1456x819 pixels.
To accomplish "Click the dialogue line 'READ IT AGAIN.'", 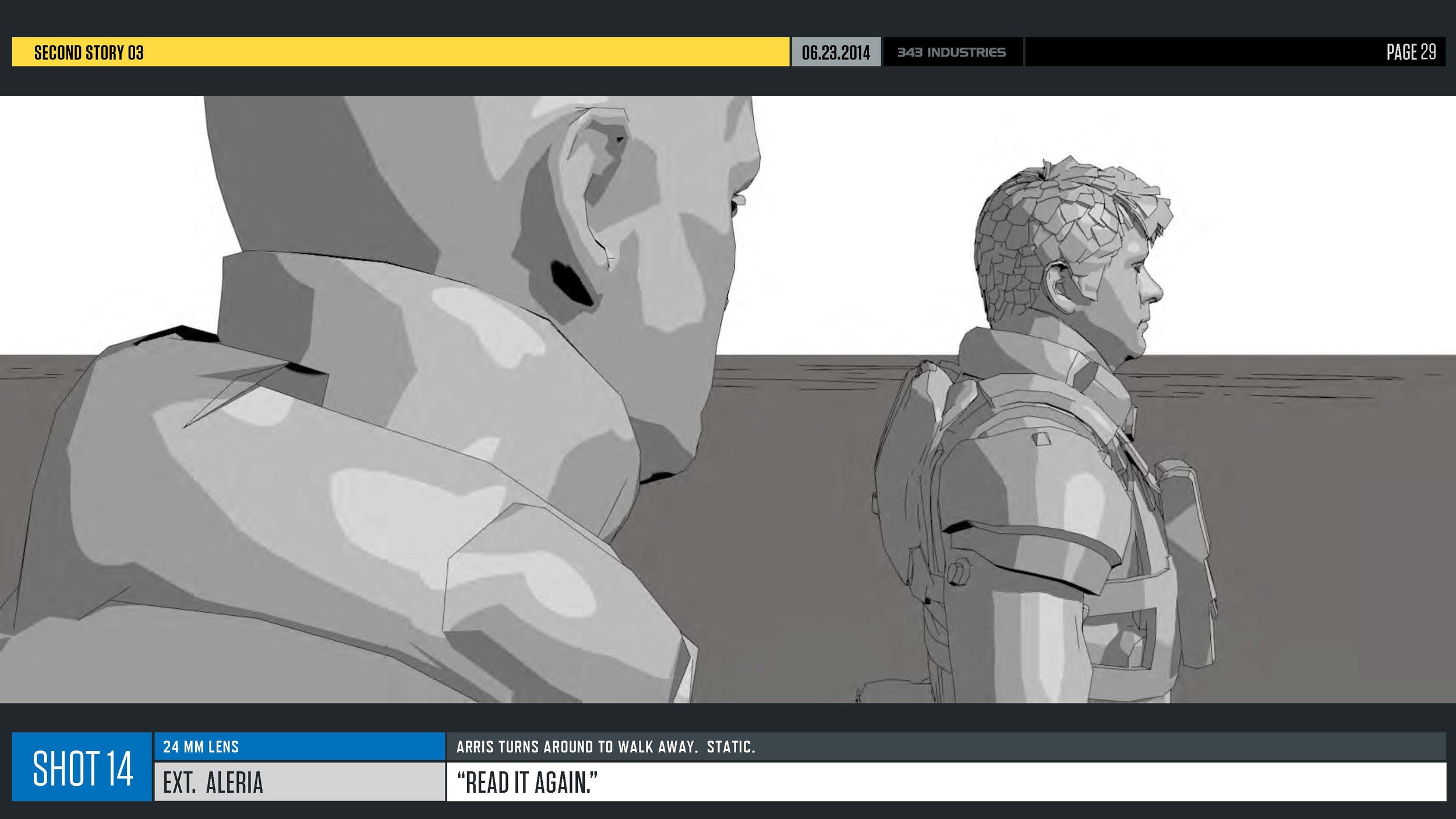I will point(527,782).
